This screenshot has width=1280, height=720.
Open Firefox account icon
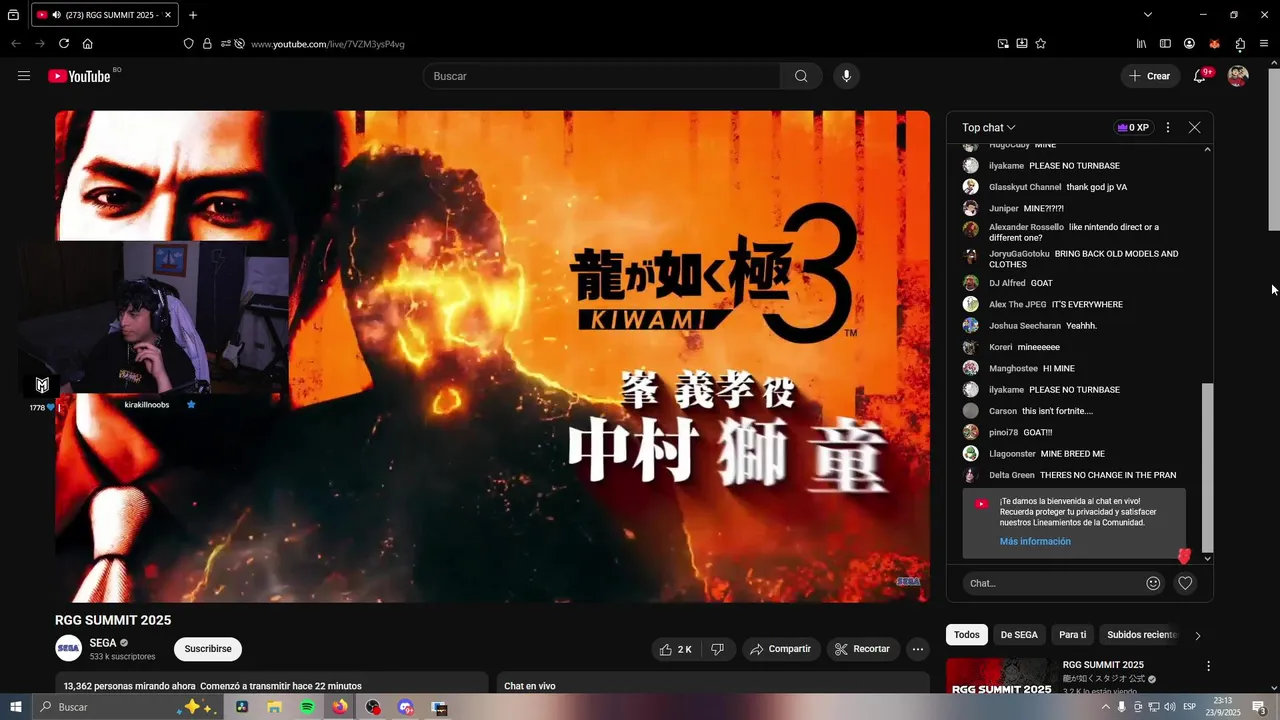1189,44
